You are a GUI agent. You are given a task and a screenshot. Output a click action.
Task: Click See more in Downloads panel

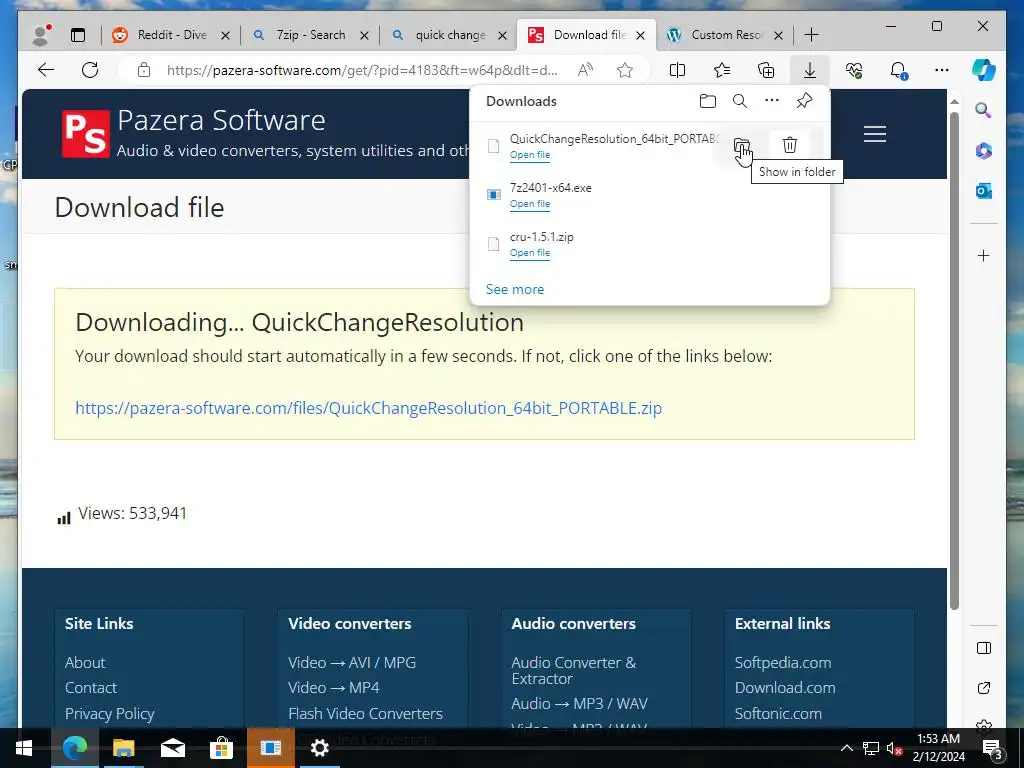[515, 289]
